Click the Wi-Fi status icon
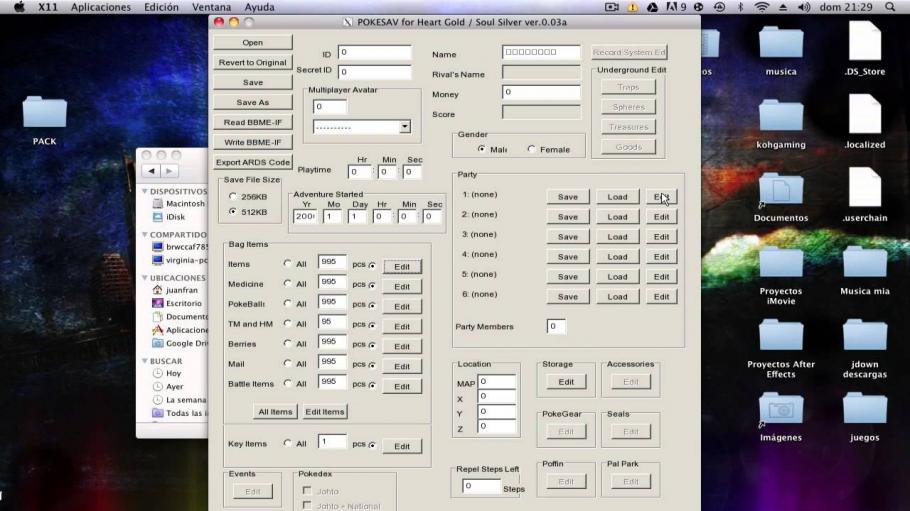910x511 pixels. coord(762,7)
